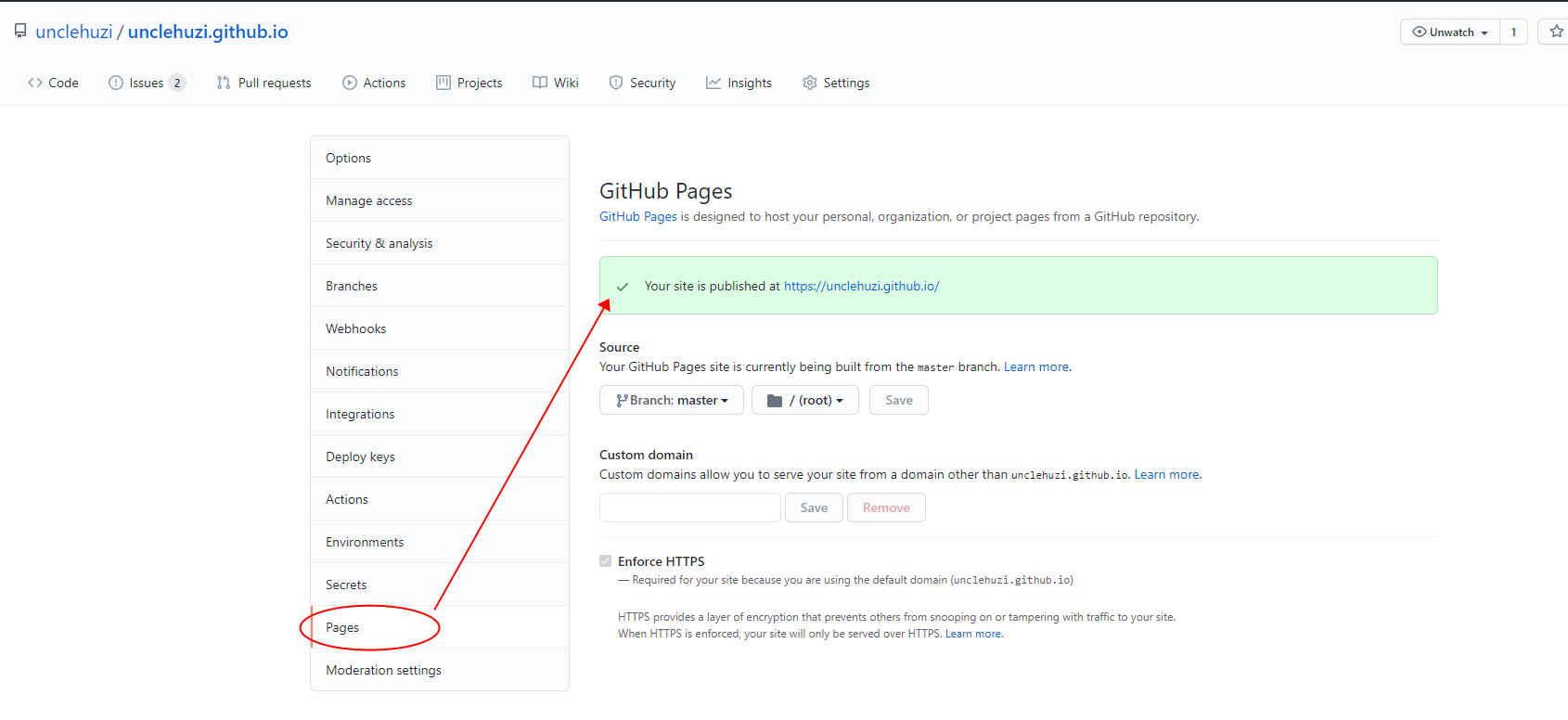Click Learn more link in Source section
This screenshot has height=720, width=1568.
tap(1036, 366)
